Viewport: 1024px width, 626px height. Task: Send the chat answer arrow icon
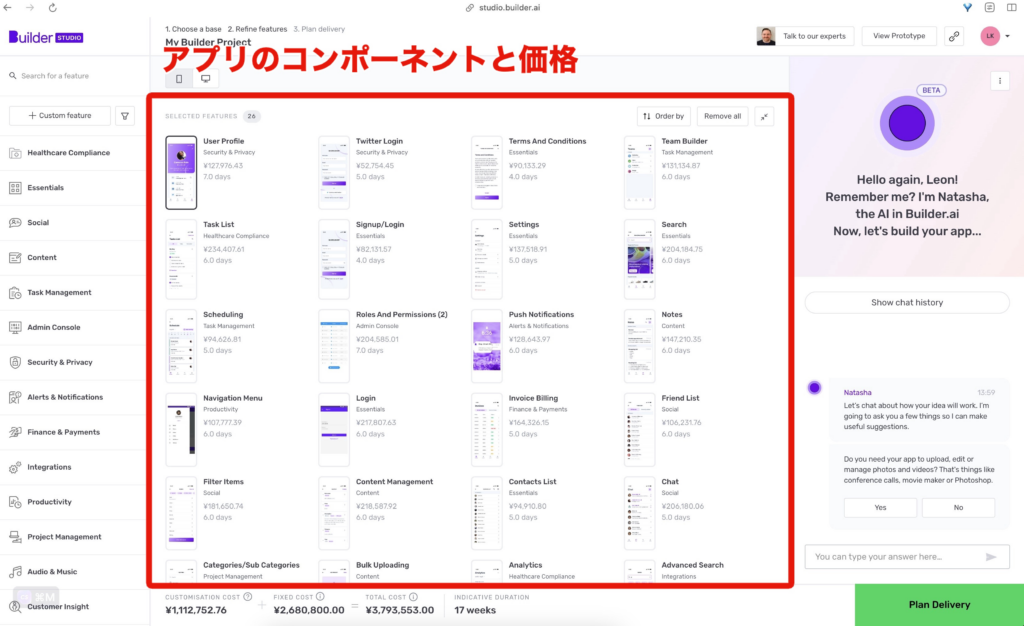coord(991,557)
